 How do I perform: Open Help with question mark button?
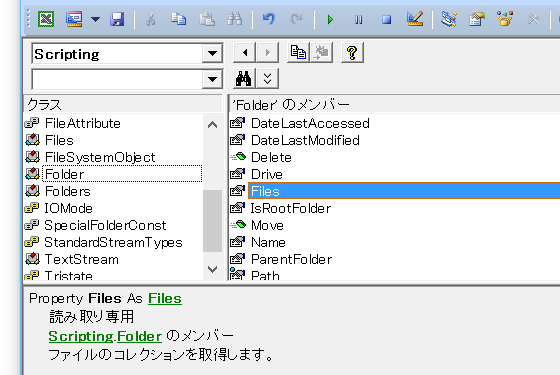[x=352, y=53]
